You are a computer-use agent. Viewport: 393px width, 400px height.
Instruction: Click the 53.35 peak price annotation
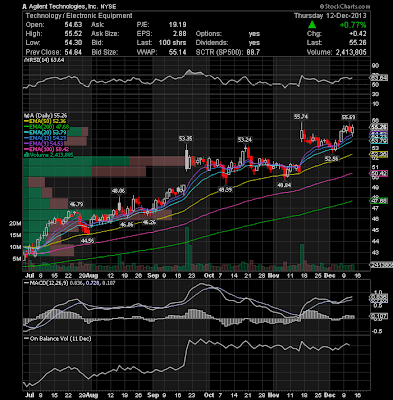point(186,139)
